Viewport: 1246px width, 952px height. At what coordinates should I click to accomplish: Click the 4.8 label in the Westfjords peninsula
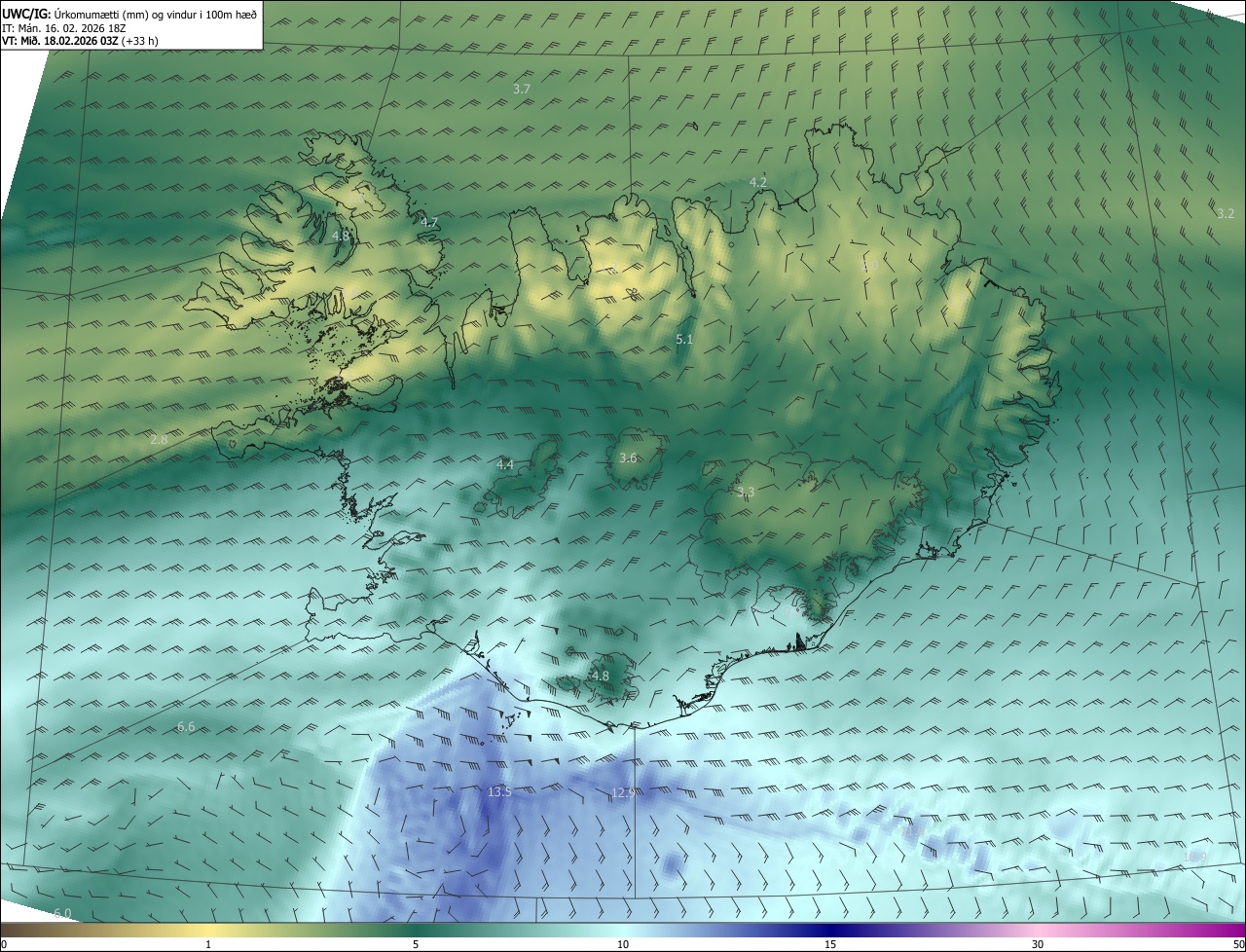pos(341,236)
